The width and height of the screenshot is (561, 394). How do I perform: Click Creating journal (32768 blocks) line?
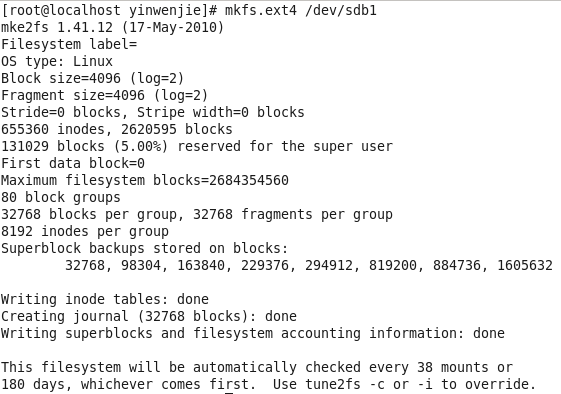click(x=149, y=316)
